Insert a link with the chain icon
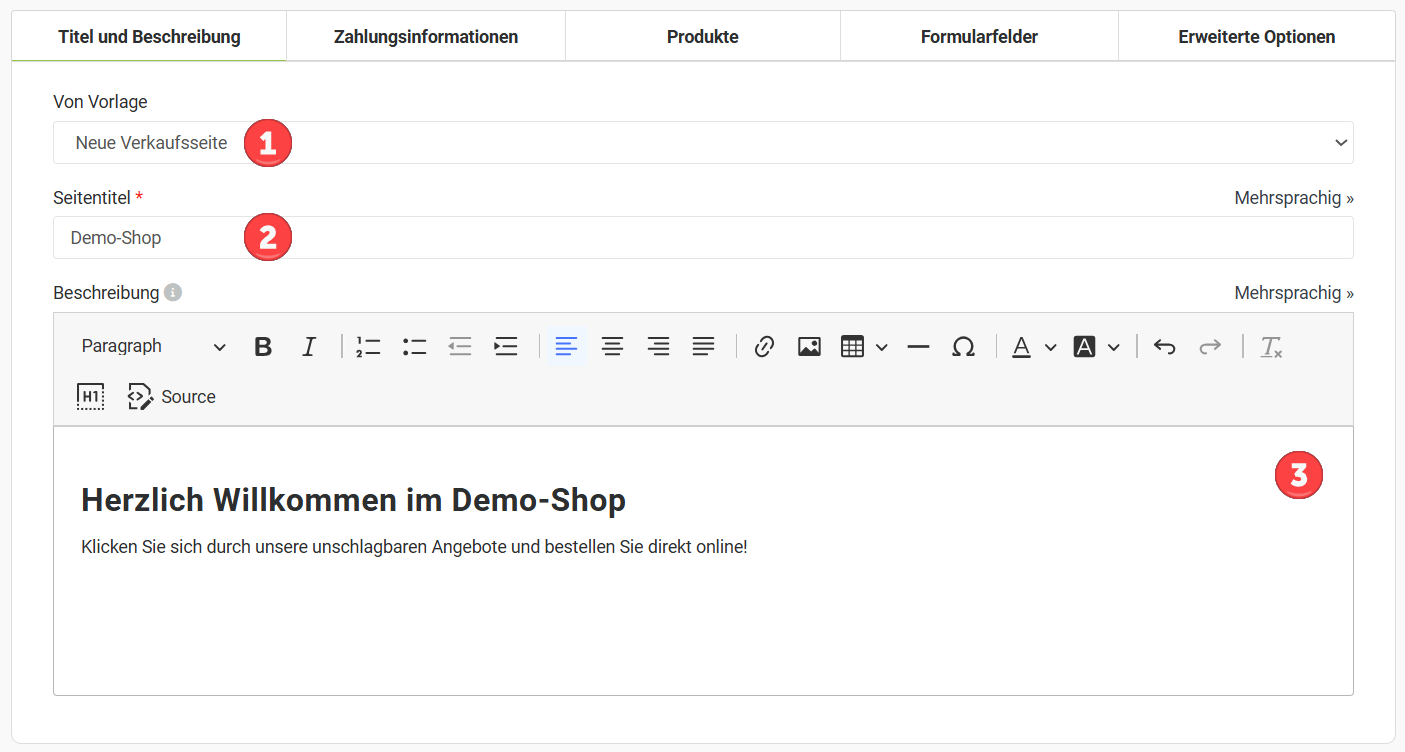Viewport: 1405px width, 752px height. [x=764, y=347]
